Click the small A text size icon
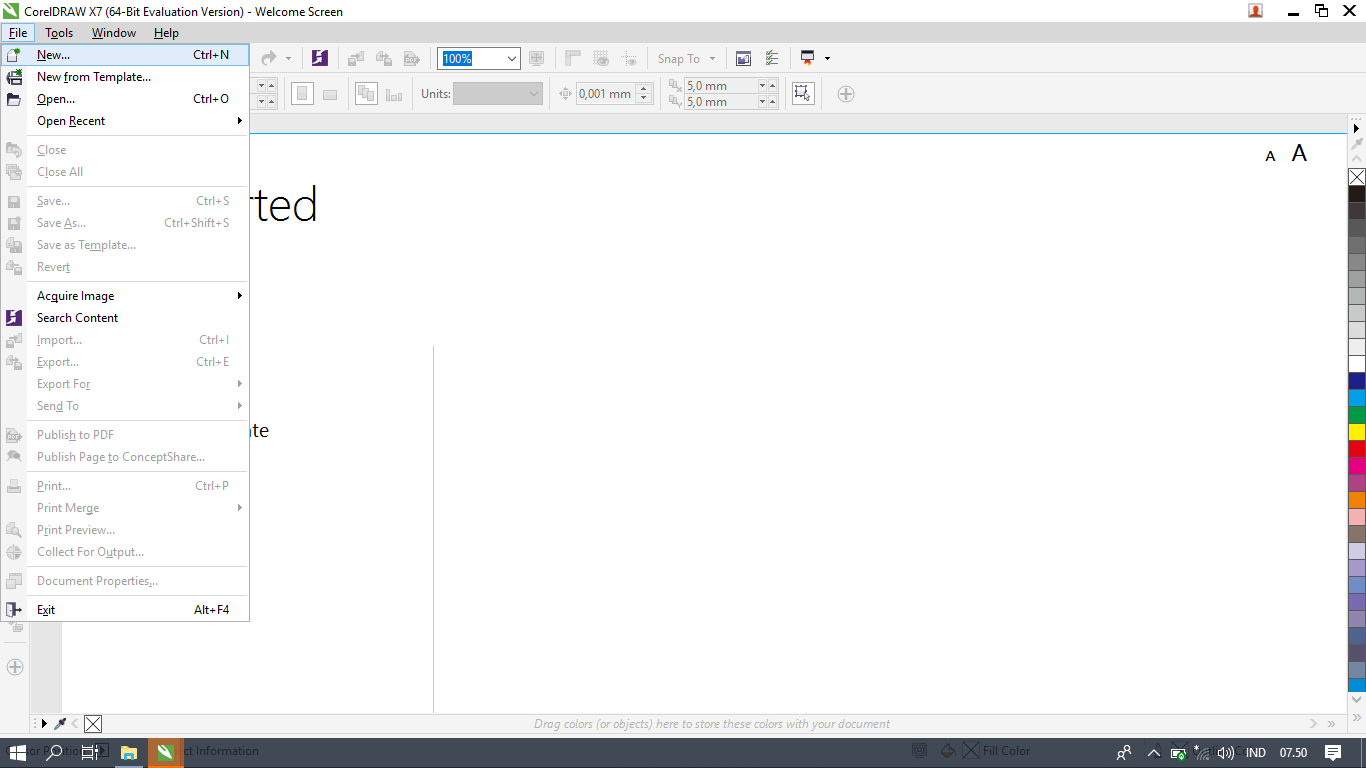 point(1271,156)
